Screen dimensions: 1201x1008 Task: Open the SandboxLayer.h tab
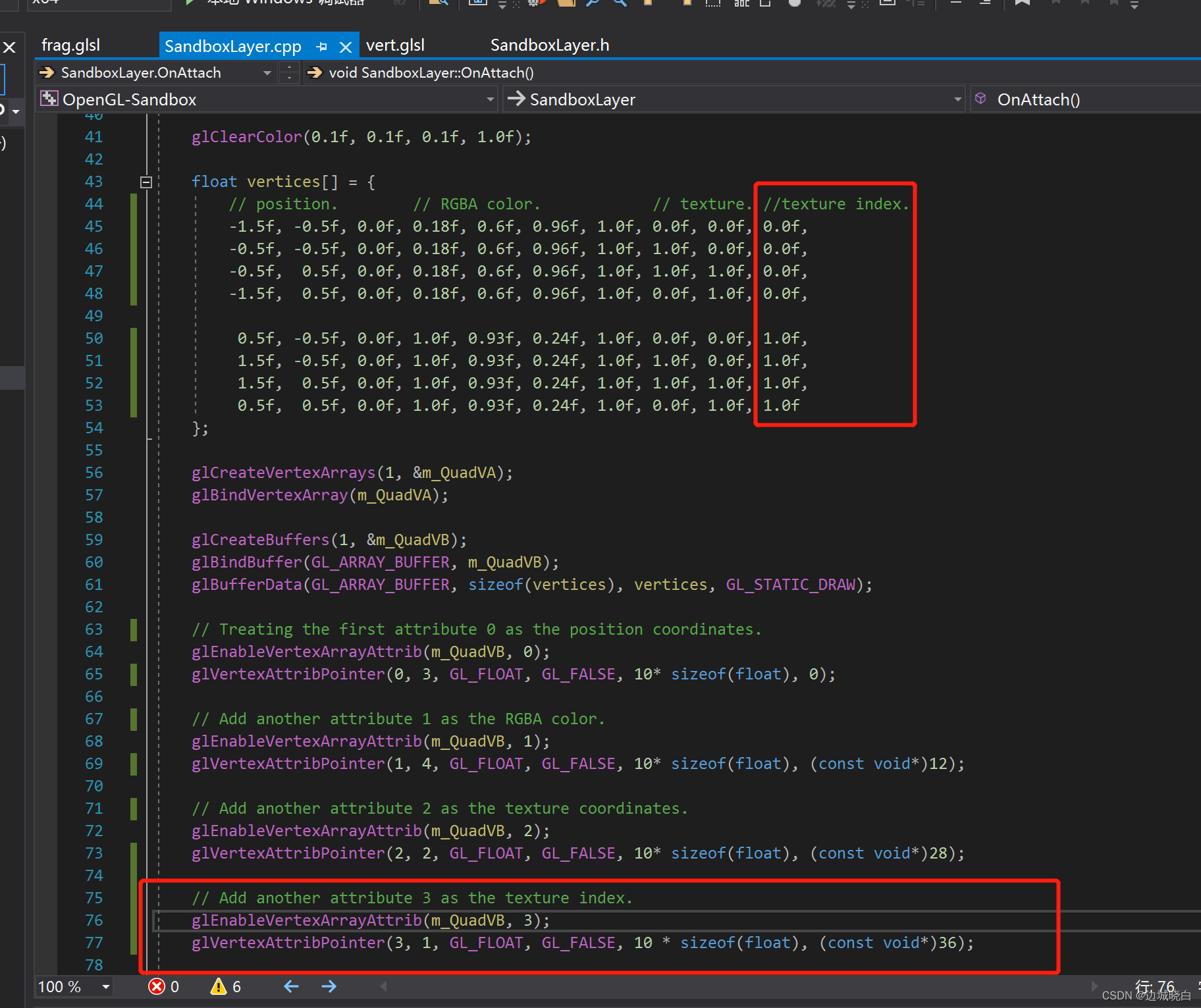(550, 45)
